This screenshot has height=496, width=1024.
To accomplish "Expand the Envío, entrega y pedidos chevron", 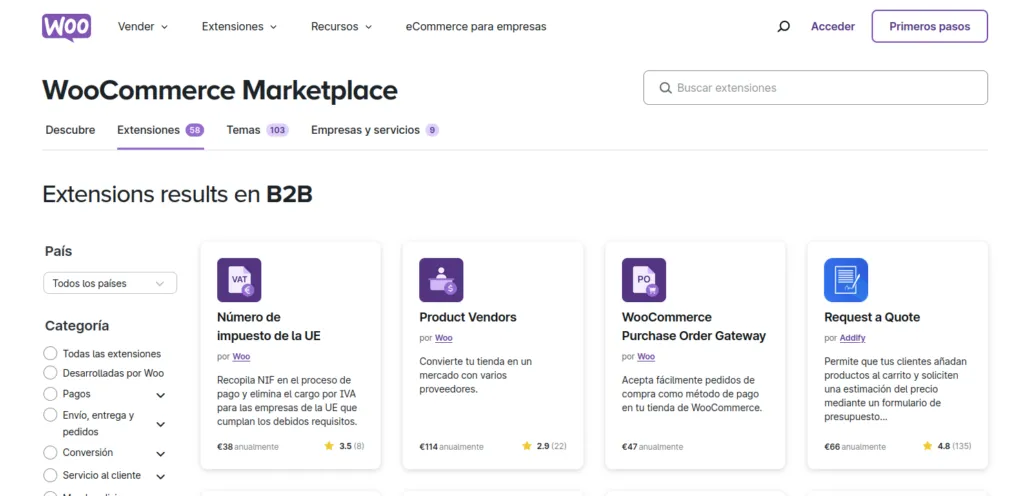I will coord(161,424).
